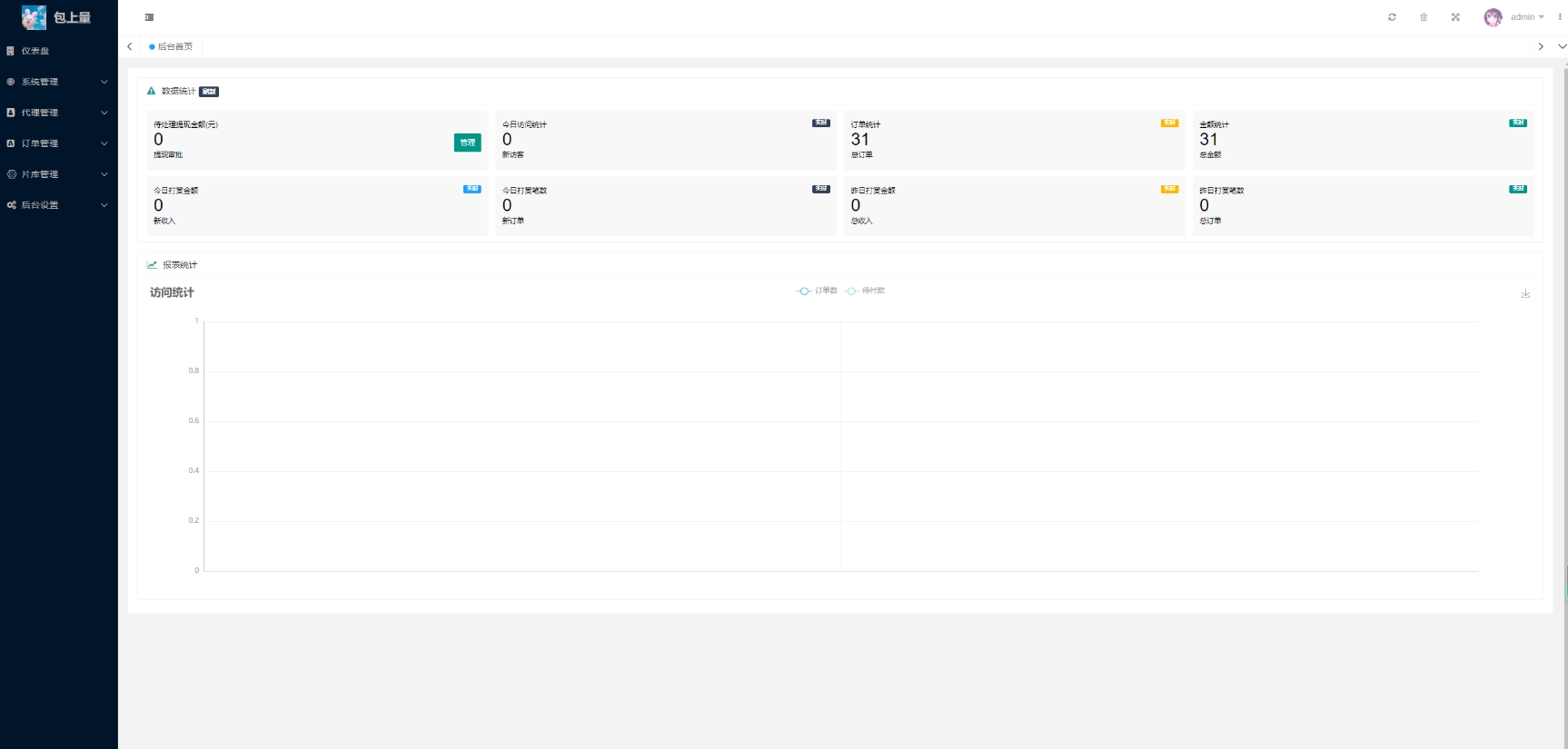Click the 报表统计 chart line icon
Image resolution: width=1568 pixels, height=749 pixels.
(x=152, y=265)
